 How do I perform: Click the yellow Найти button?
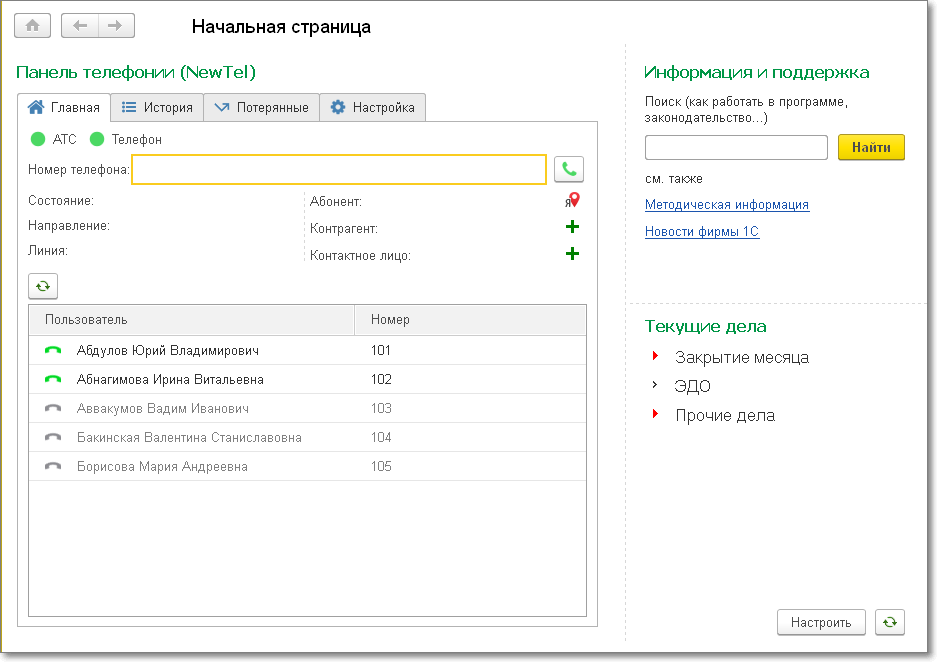point(870,147)
